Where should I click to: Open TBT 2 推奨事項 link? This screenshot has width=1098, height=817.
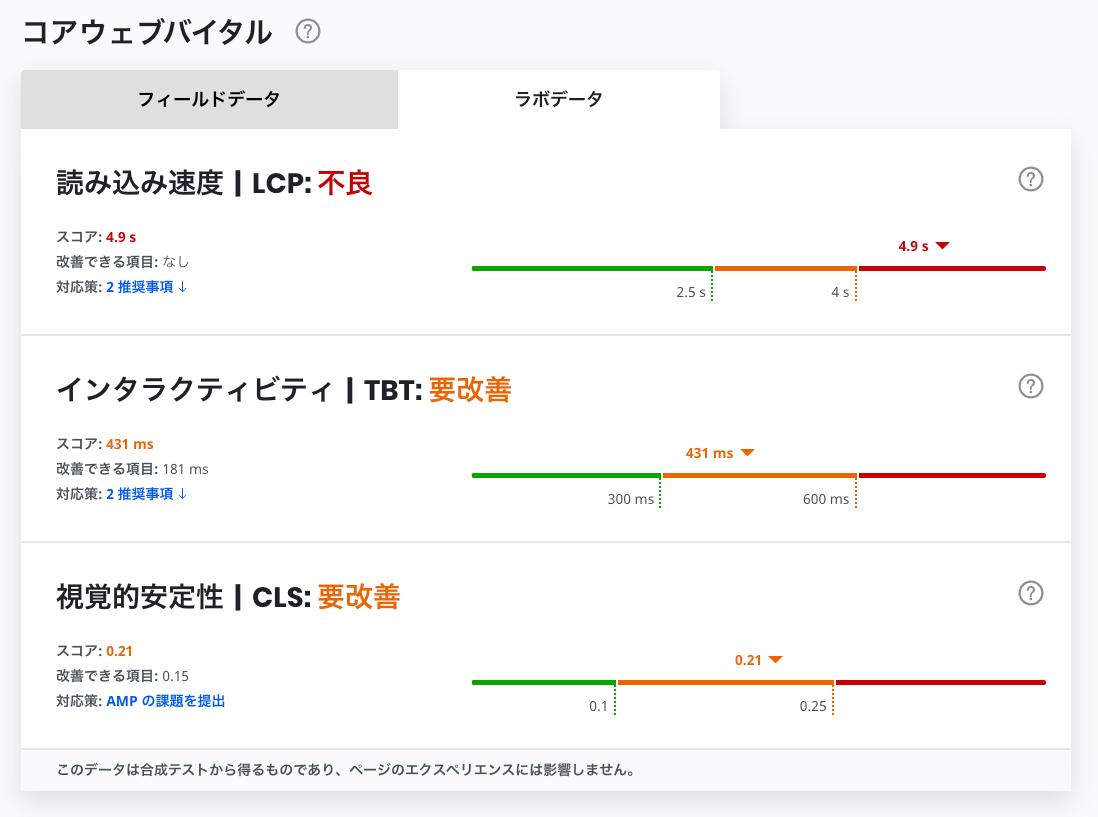(147, 494)
